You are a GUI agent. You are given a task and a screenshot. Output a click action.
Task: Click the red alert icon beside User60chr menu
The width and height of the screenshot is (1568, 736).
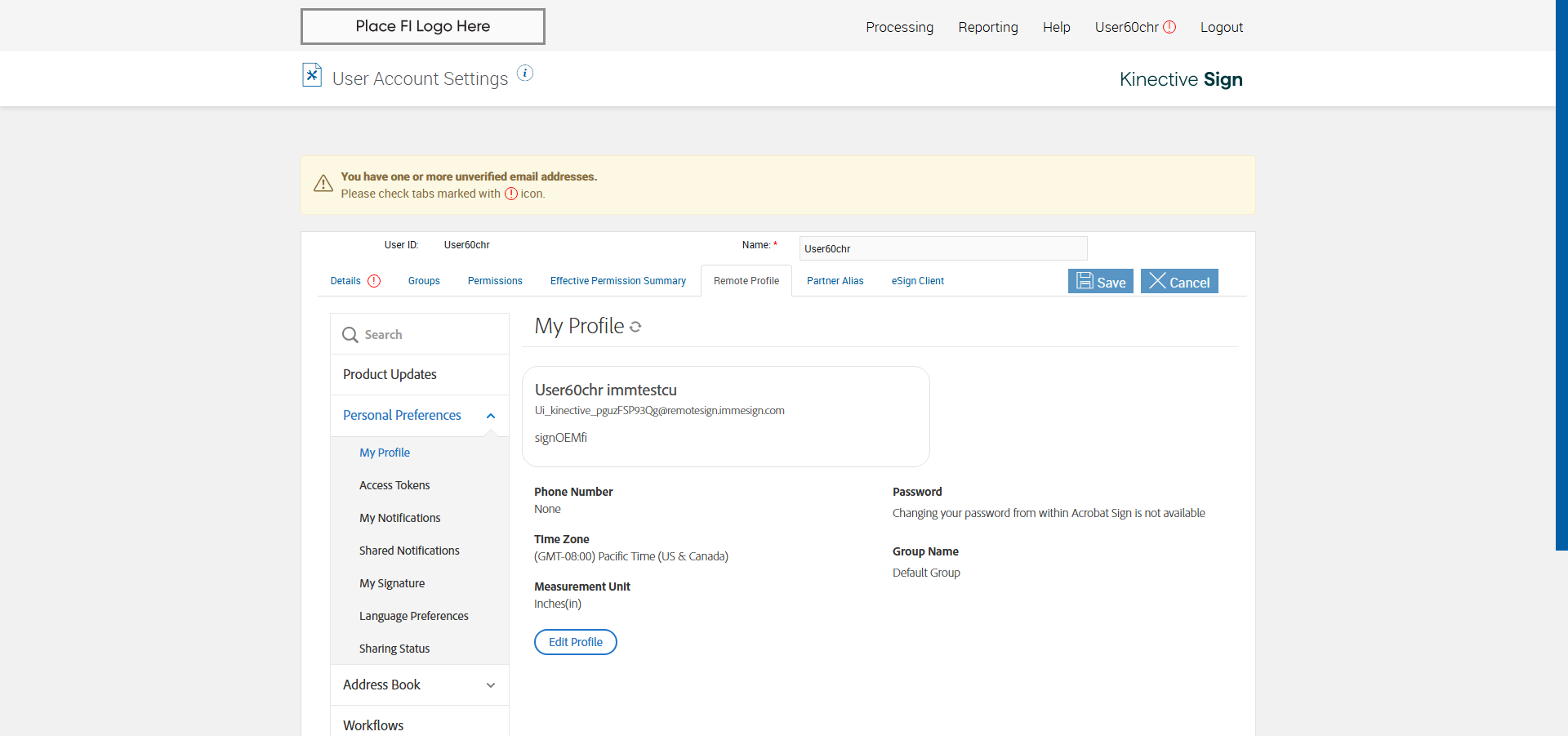(x=1169, y=27)
